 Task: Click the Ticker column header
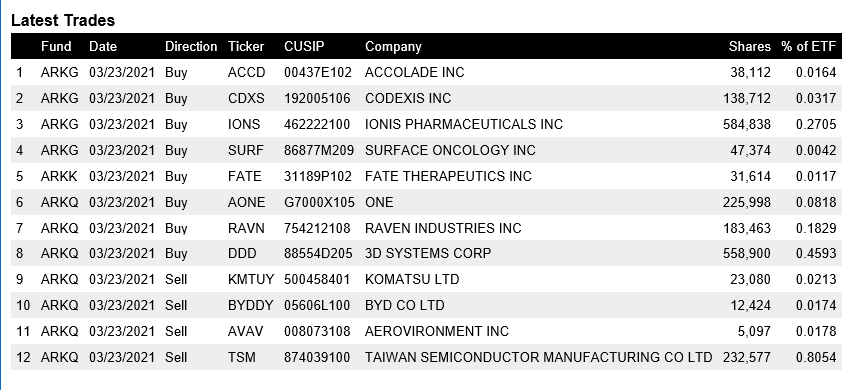(x=246, y=46)
